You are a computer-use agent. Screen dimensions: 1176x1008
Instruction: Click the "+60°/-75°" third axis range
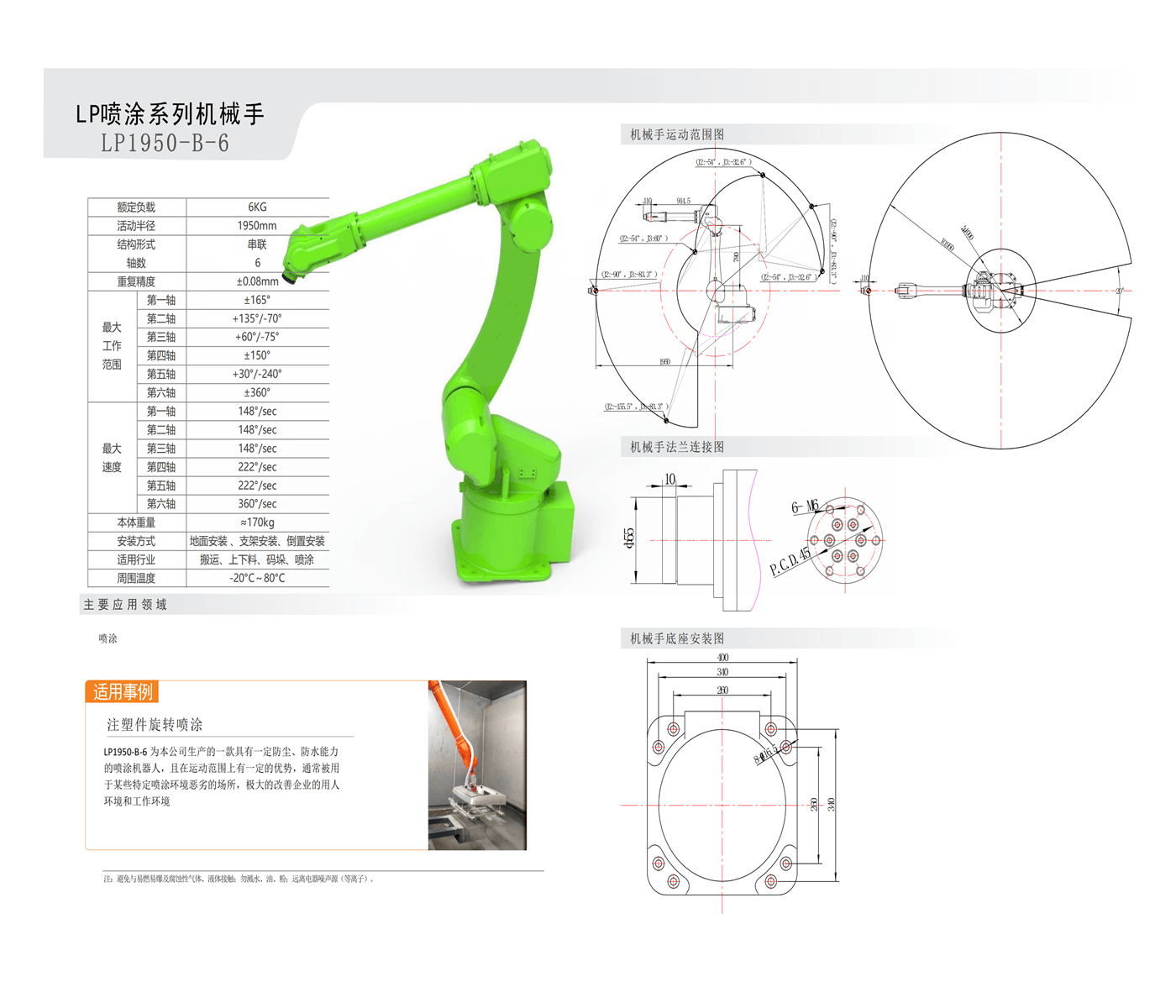[257, 337]
